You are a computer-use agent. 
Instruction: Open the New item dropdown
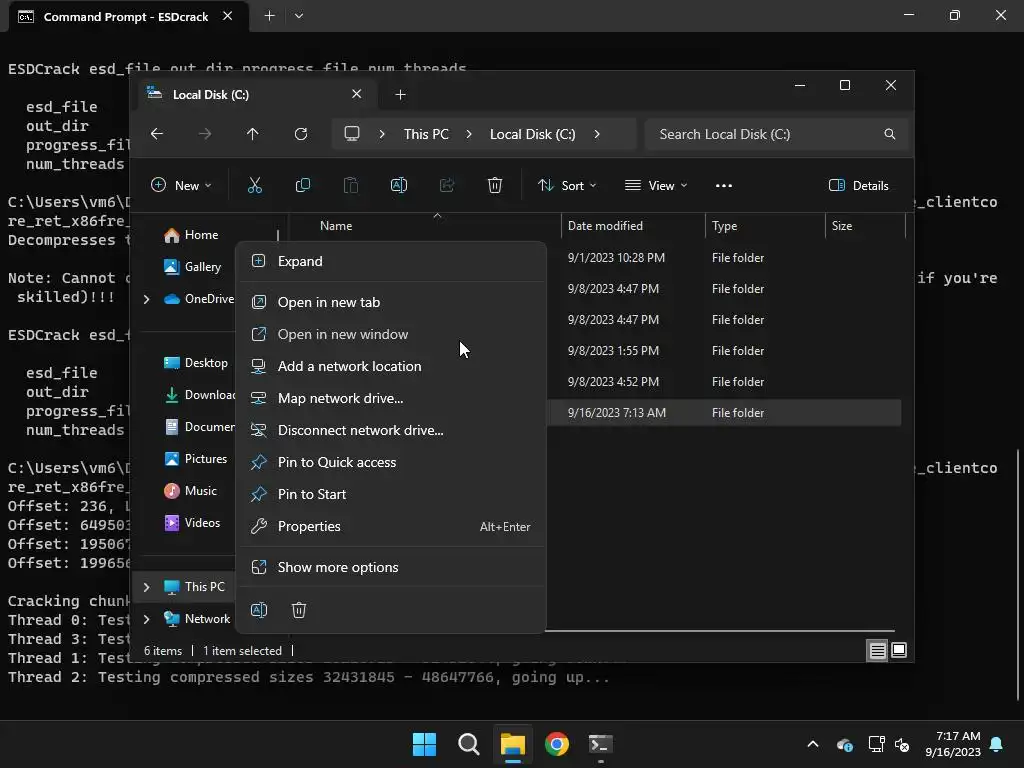[181, 185]
